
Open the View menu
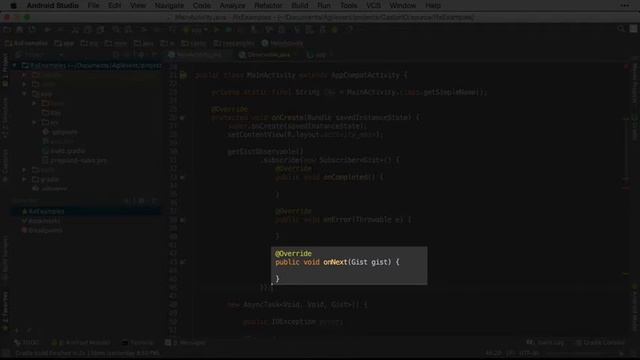[138, 6]
